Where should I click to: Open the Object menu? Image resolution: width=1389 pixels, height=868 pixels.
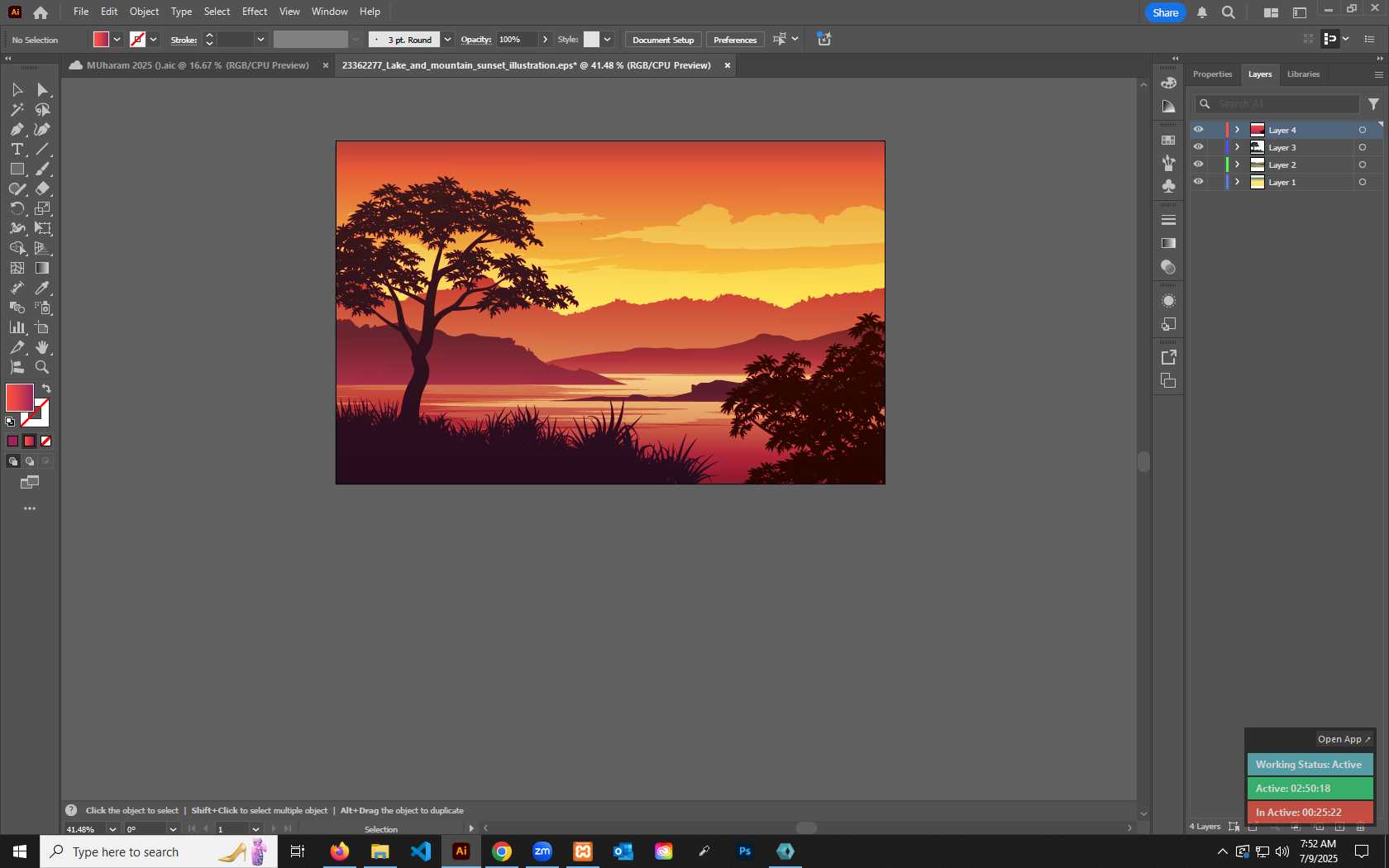[144, 12]
